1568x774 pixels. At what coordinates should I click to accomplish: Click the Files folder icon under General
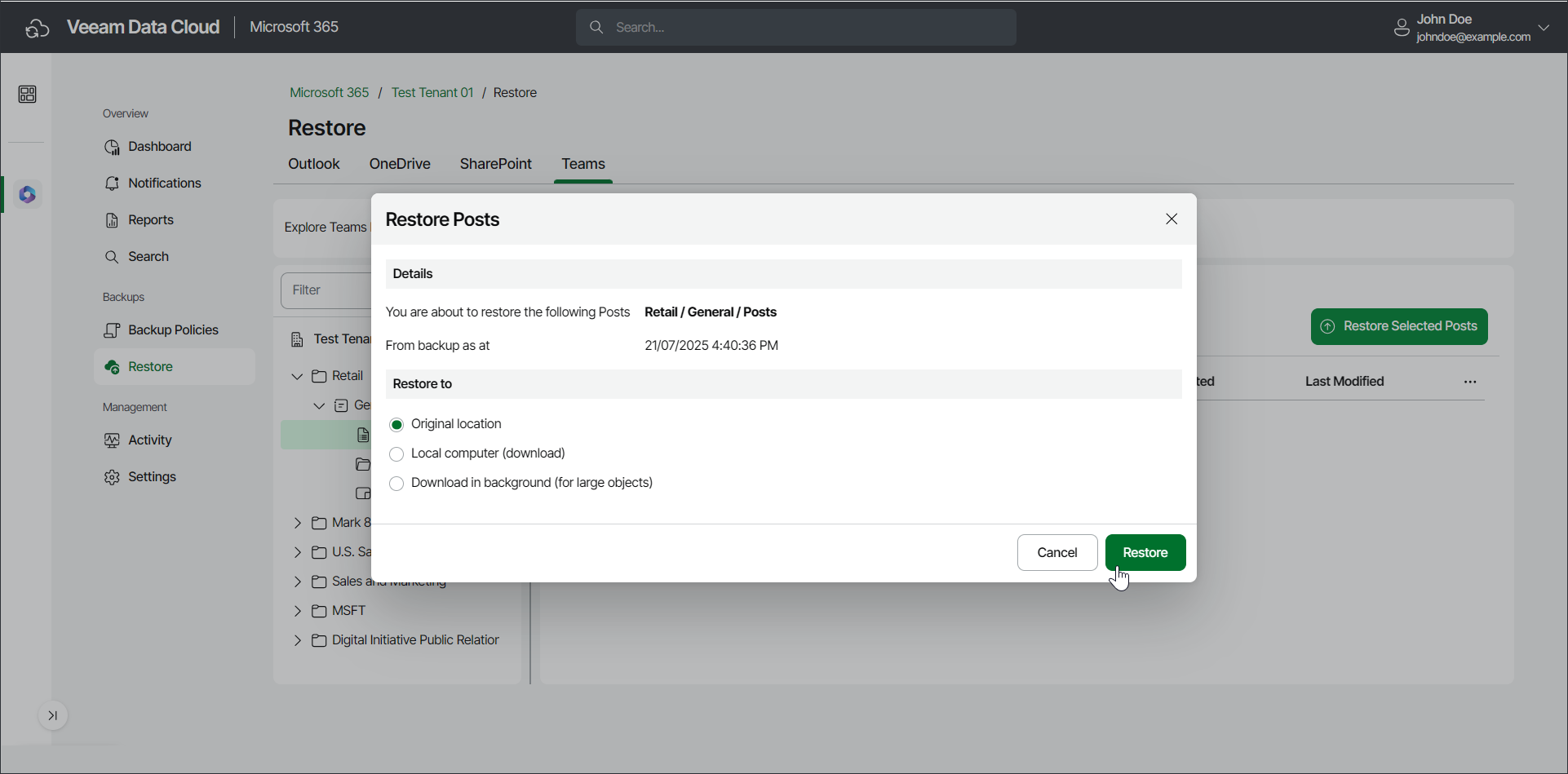[363, 464]
